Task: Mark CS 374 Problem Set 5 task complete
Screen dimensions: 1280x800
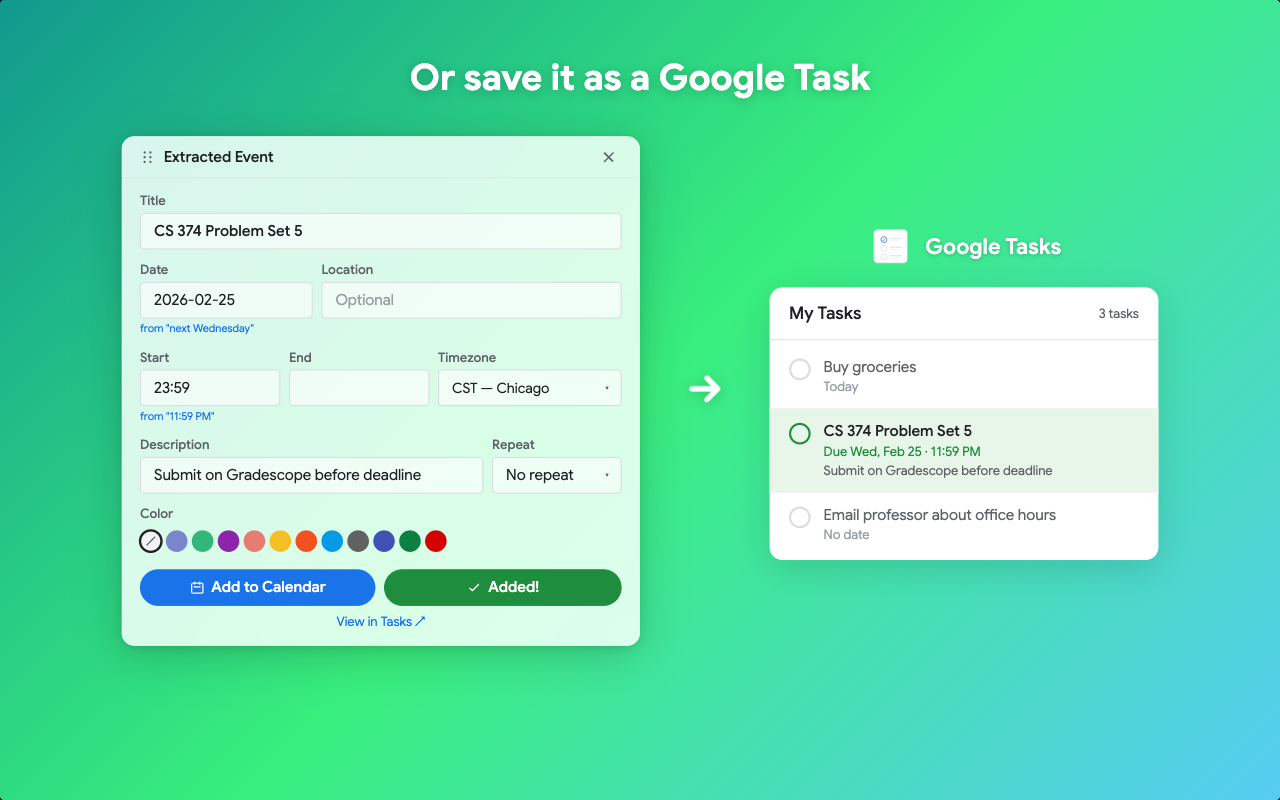Action: click(x=800, y=434)
